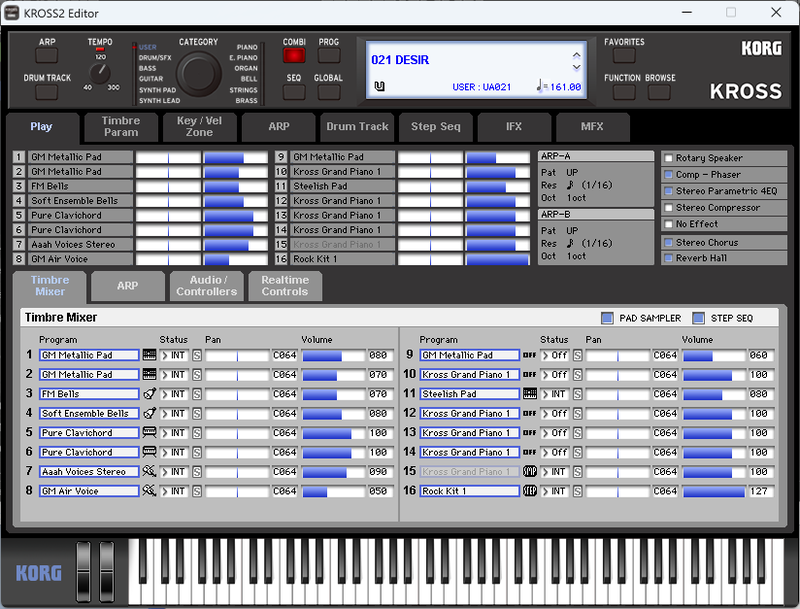This screenshot has height=609, width=800.
Task: Click the tempo value 161.00 in display
Action: point(565,87)
